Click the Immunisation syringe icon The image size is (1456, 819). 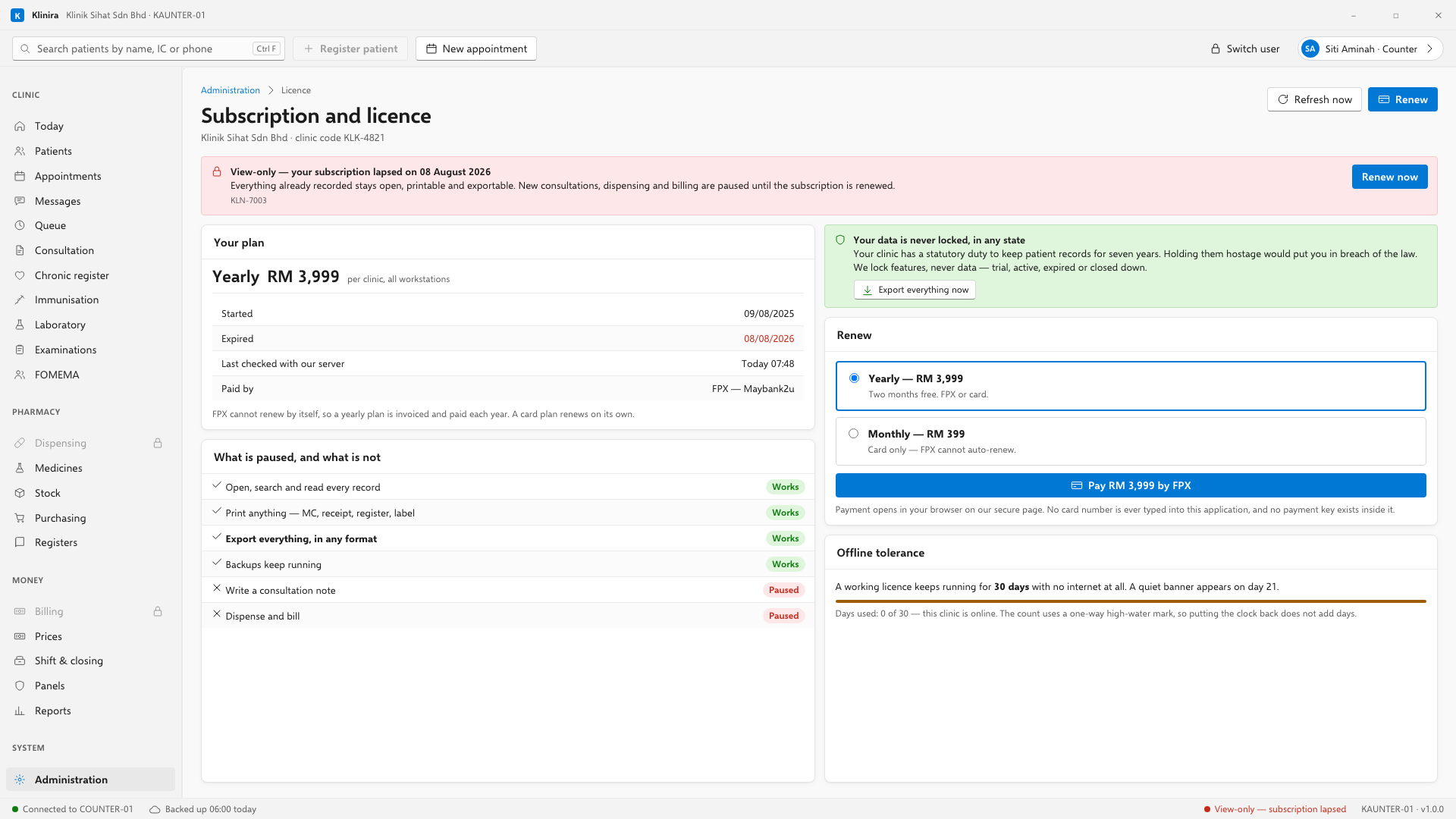(x=20, y=300)
